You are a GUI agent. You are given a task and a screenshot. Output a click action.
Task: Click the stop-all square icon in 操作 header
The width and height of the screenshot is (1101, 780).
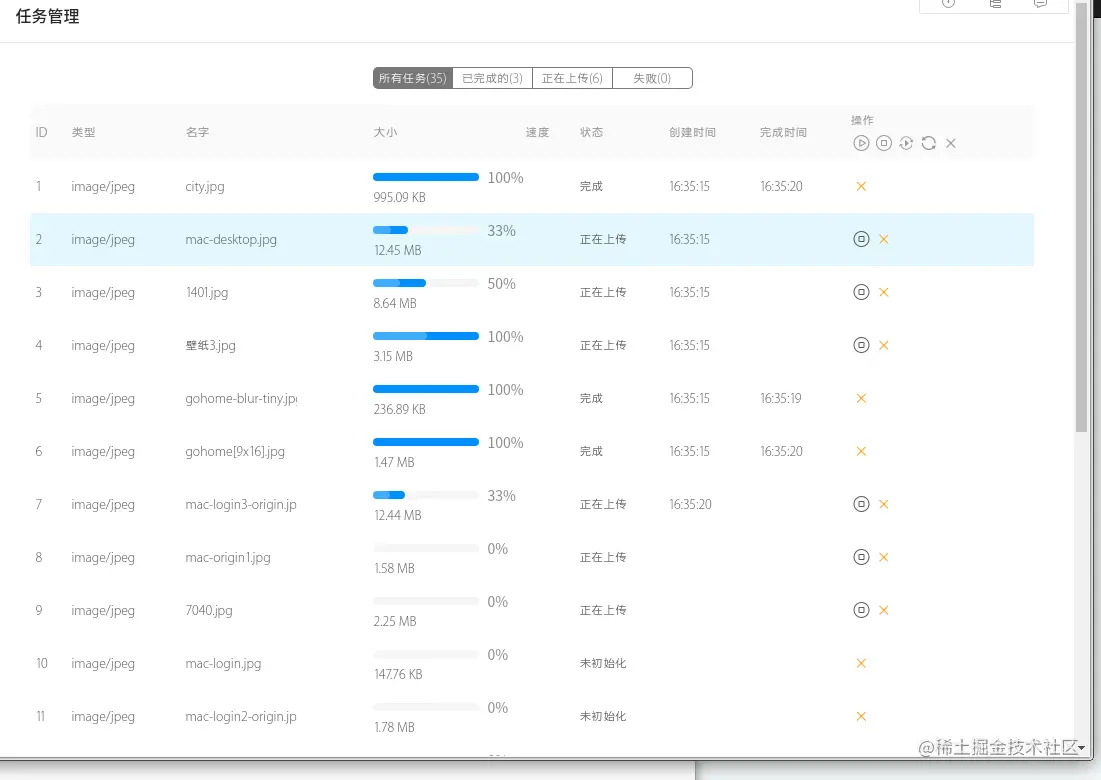[884, 143]
